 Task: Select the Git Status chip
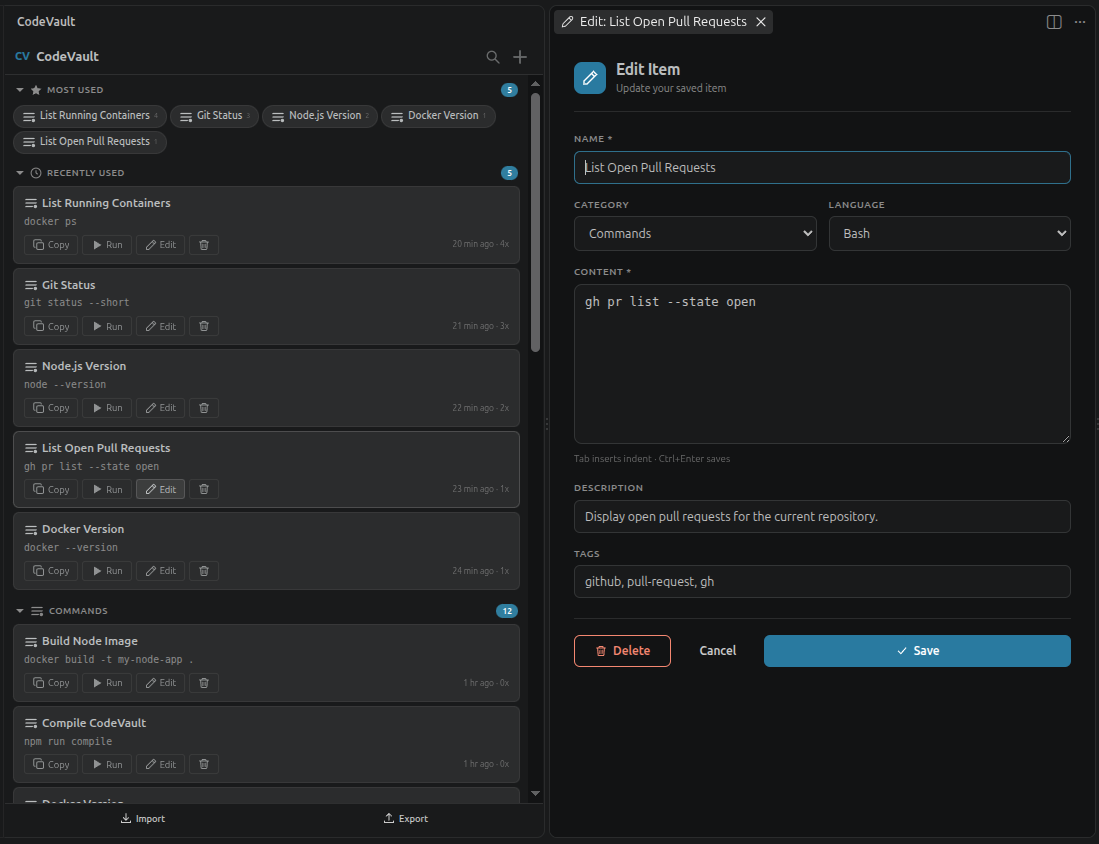(214, 116)
